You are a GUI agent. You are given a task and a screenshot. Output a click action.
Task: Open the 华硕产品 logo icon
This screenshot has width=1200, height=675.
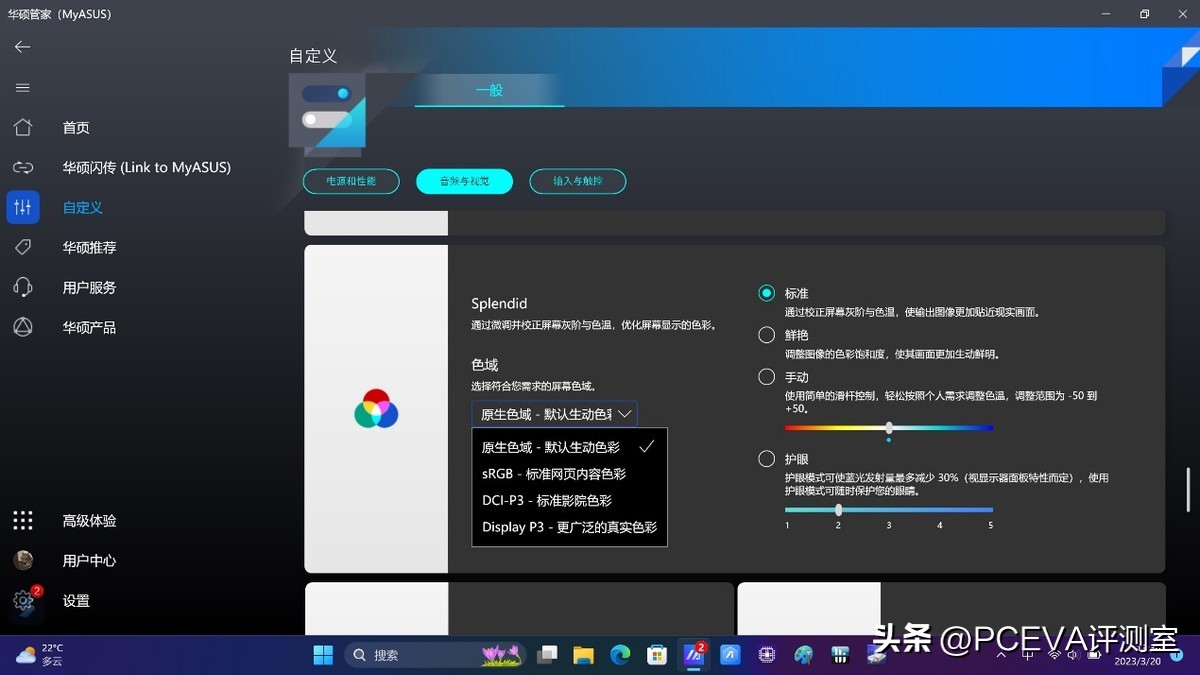click(23, 327)
